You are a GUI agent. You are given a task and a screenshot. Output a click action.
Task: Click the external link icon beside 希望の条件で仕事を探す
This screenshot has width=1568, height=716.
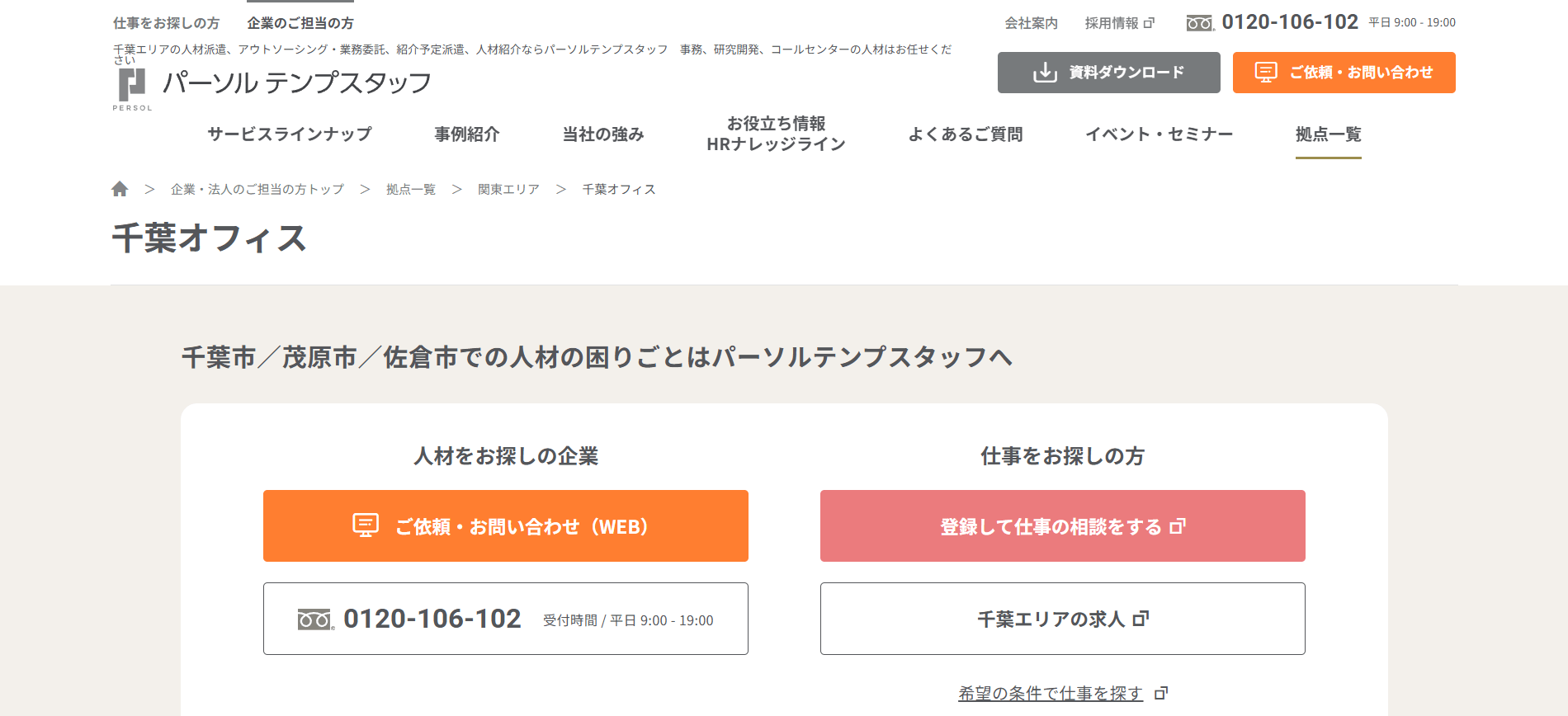click(x=1161, y=693)
